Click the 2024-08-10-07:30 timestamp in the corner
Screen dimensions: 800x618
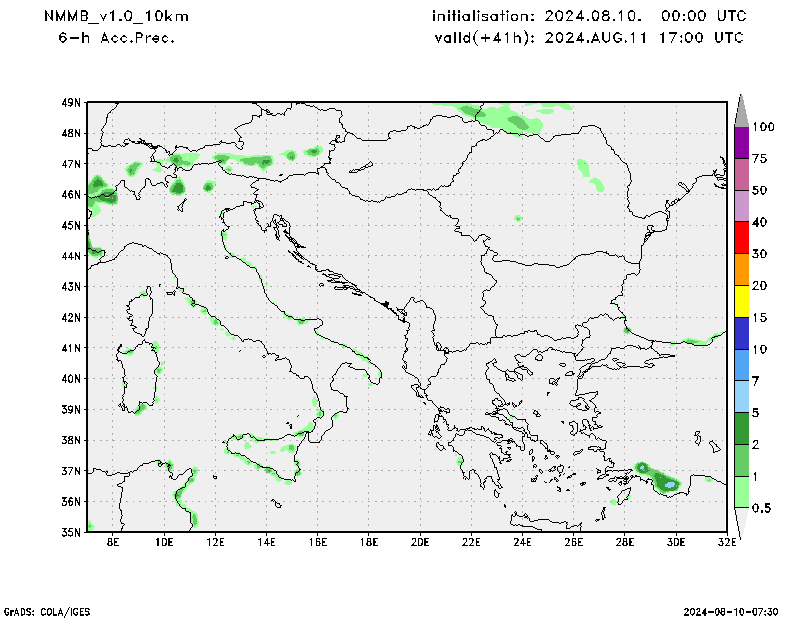pyautogui.click(x=737, y=610)
